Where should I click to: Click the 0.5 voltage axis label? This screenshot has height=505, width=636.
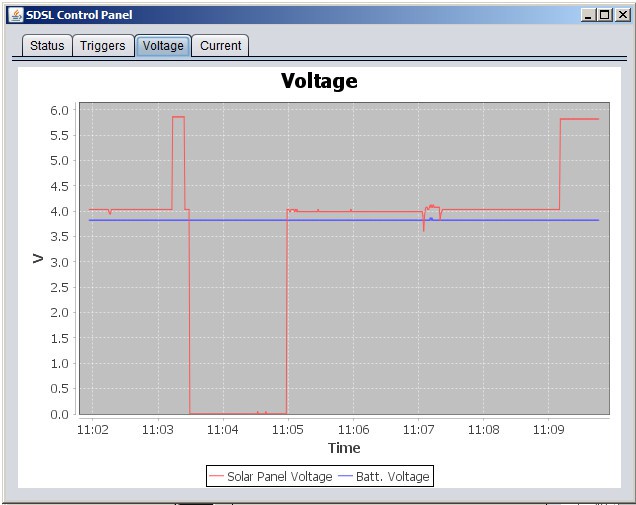60,389
